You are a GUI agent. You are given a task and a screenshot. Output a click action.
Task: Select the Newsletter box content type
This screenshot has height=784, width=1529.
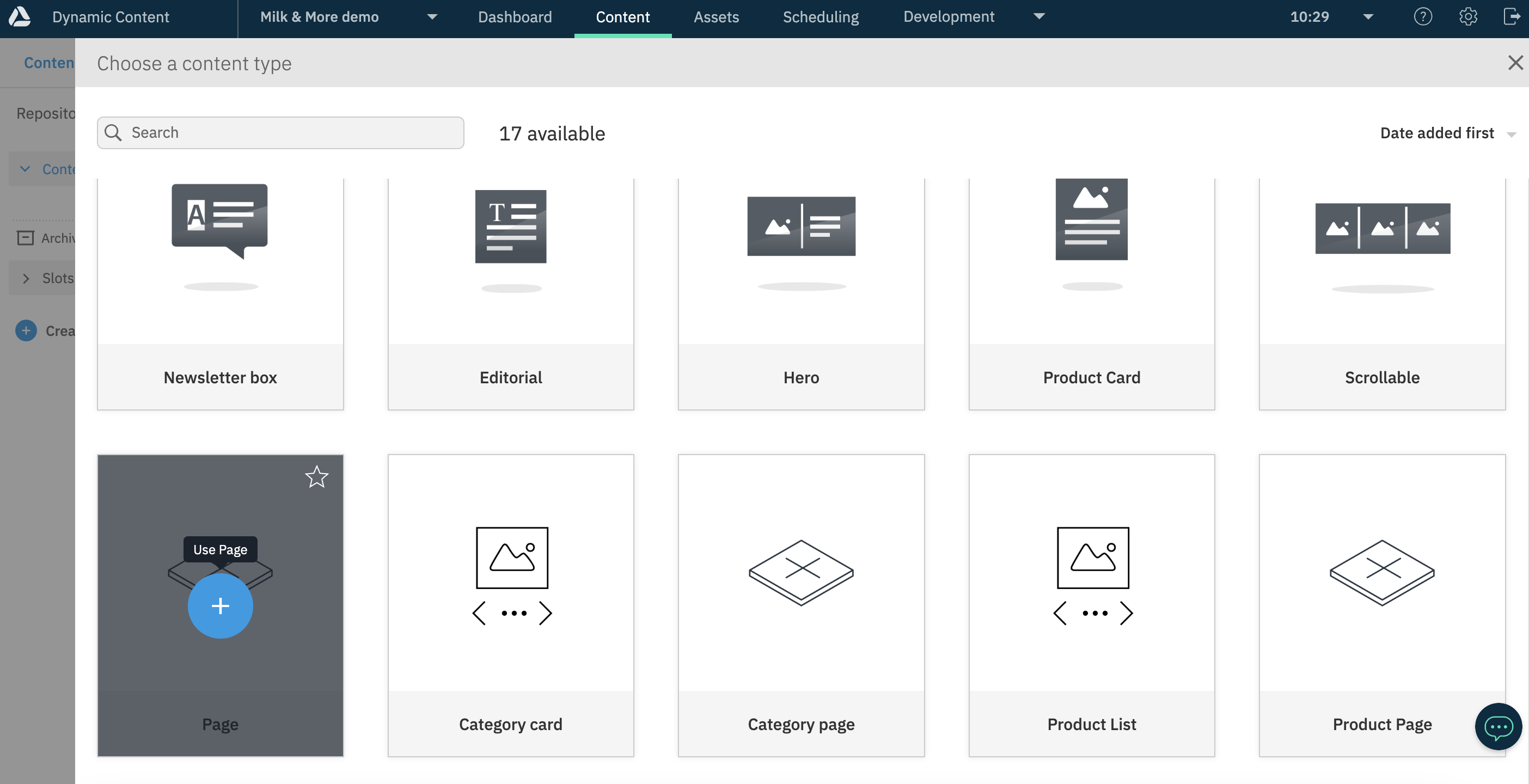pyautogui.click(x=220, y=290)
